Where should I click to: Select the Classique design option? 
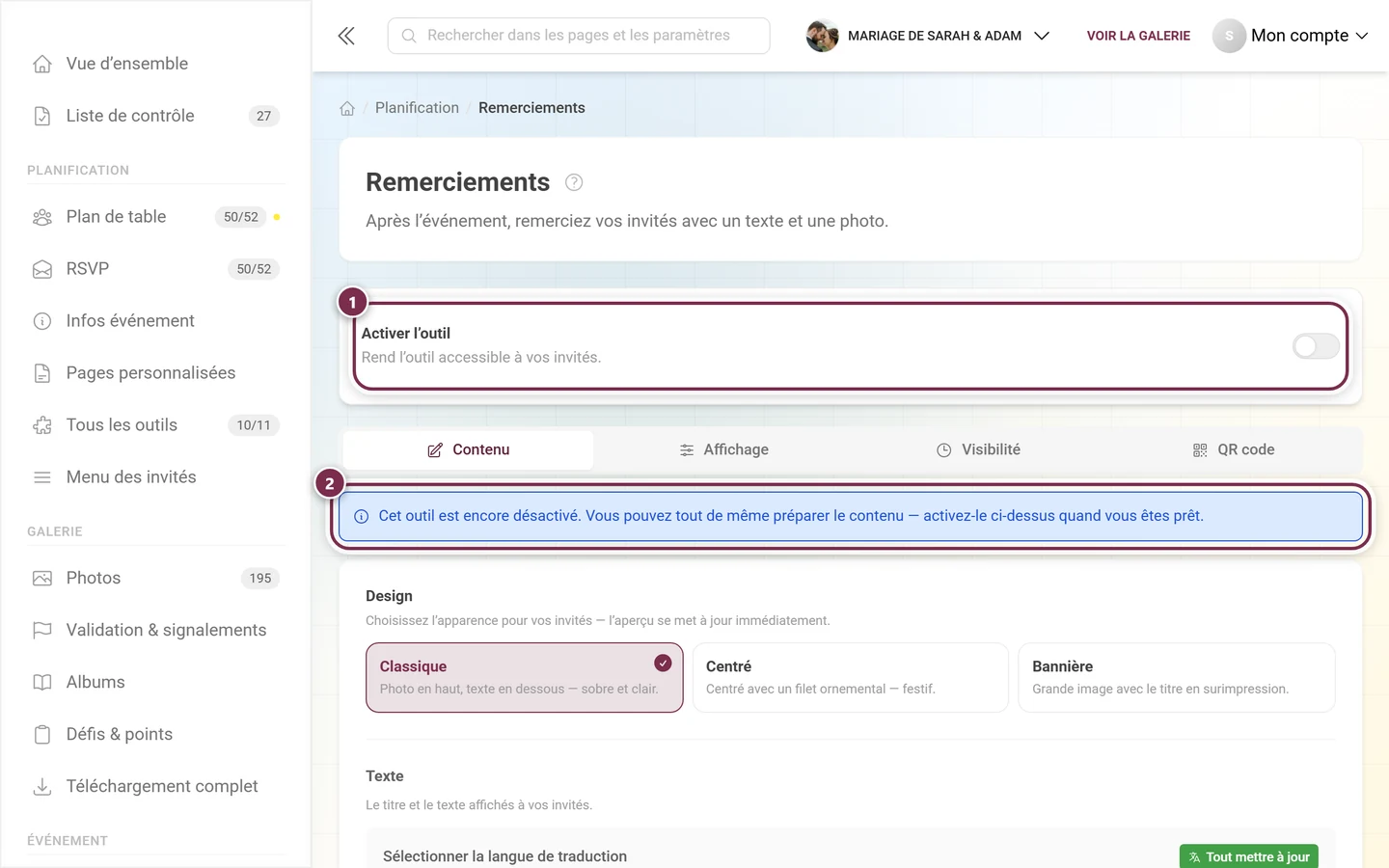pyautogui.click(x=525, y=678)
